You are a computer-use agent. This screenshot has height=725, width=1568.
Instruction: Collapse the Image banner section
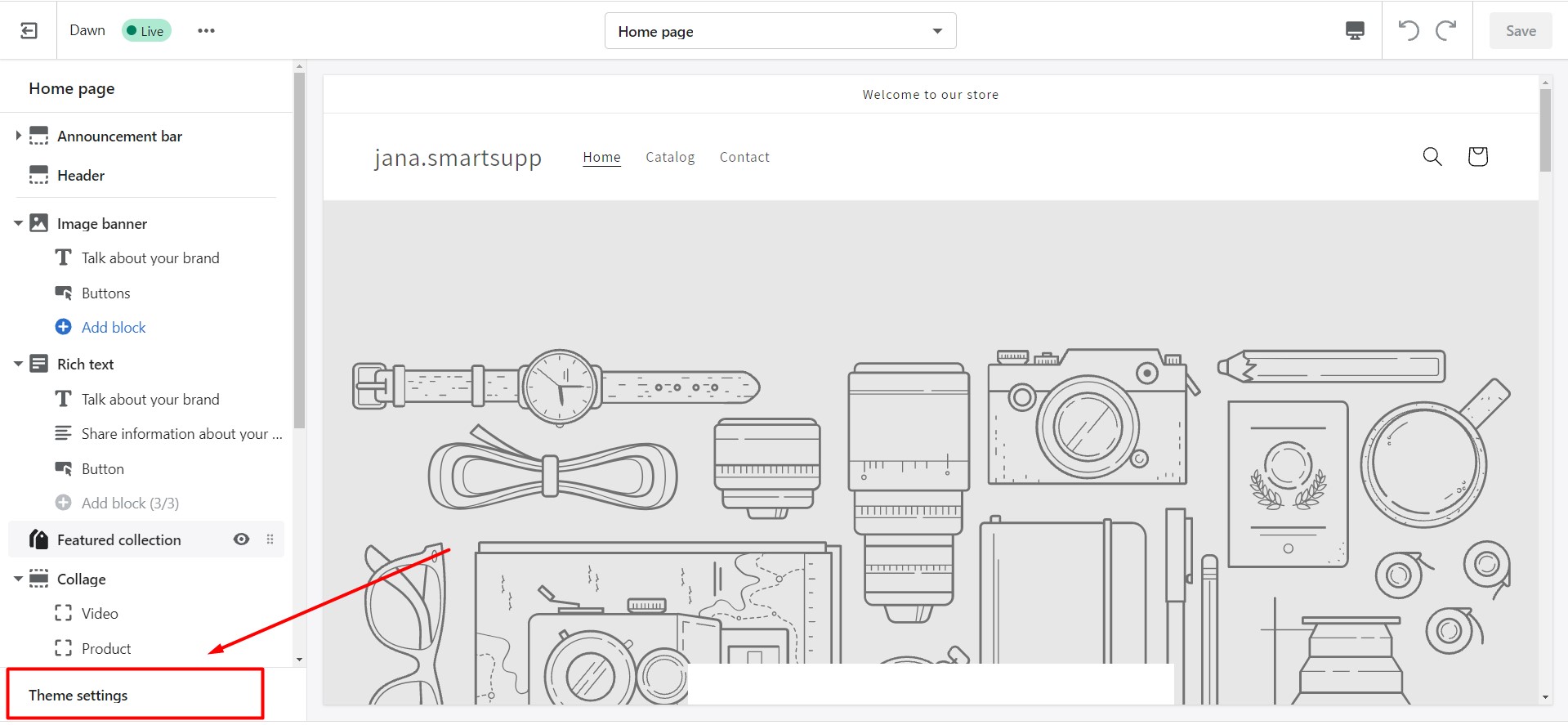pyautogui.click(x=18, y=223)
